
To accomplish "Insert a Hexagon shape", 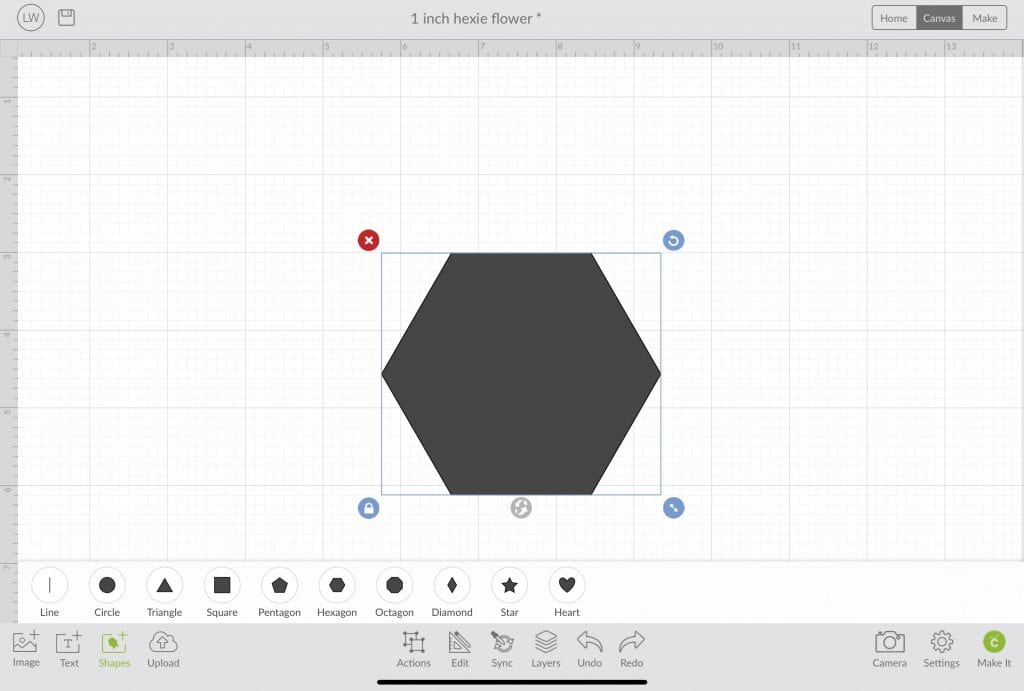I will (x=337, y=593).
